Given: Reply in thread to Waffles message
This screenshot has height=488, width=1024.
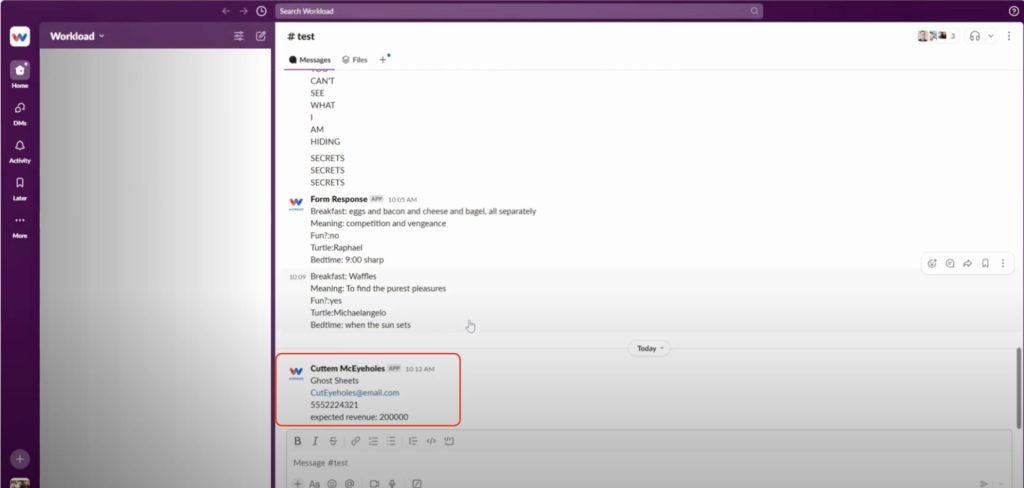Looking at the screenshot, I should click(950, 263).
